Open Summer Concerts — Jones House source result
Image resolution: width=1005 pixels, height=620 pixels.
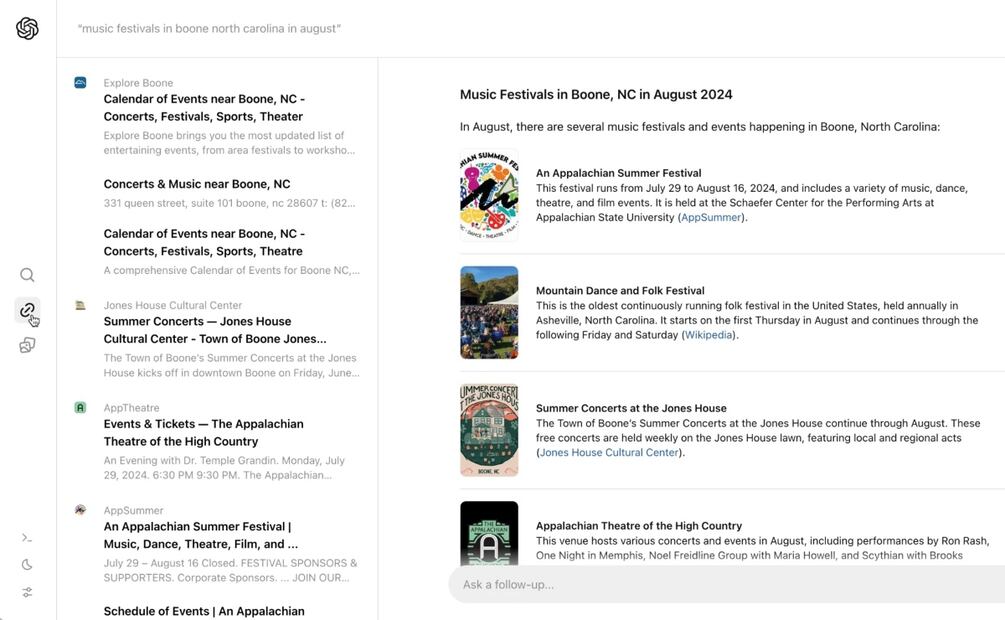214,330
